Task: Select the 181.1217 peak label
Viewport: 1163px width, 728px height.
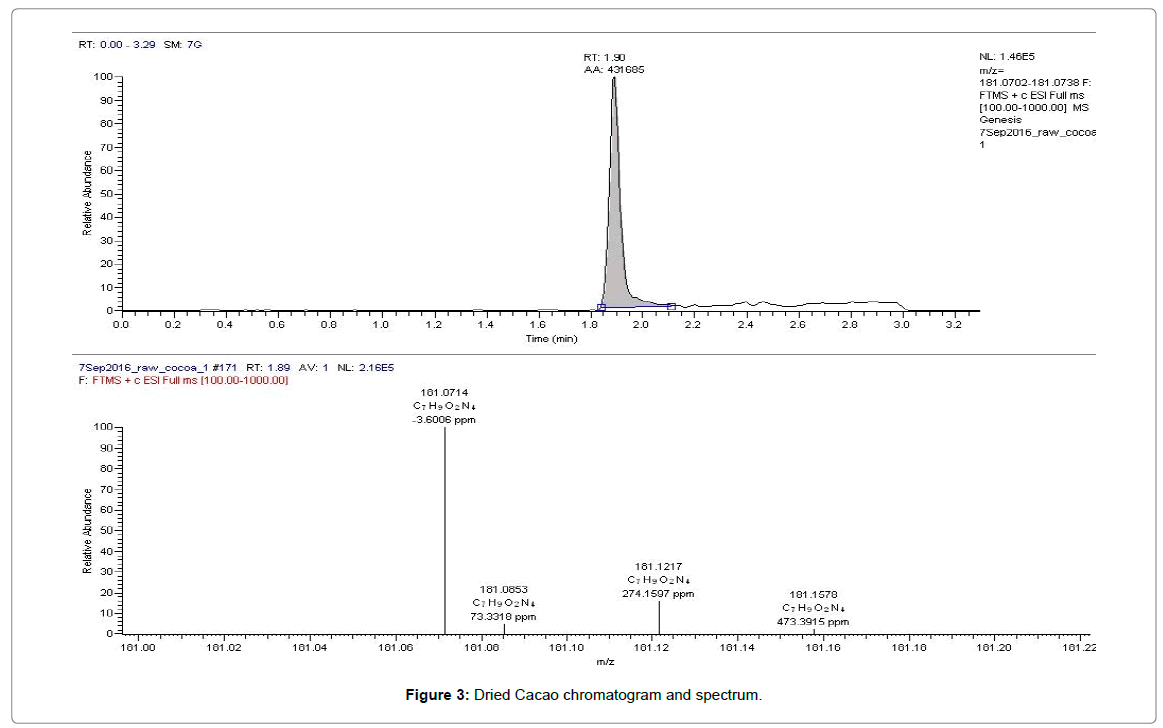Action: [x=658, y=567]
